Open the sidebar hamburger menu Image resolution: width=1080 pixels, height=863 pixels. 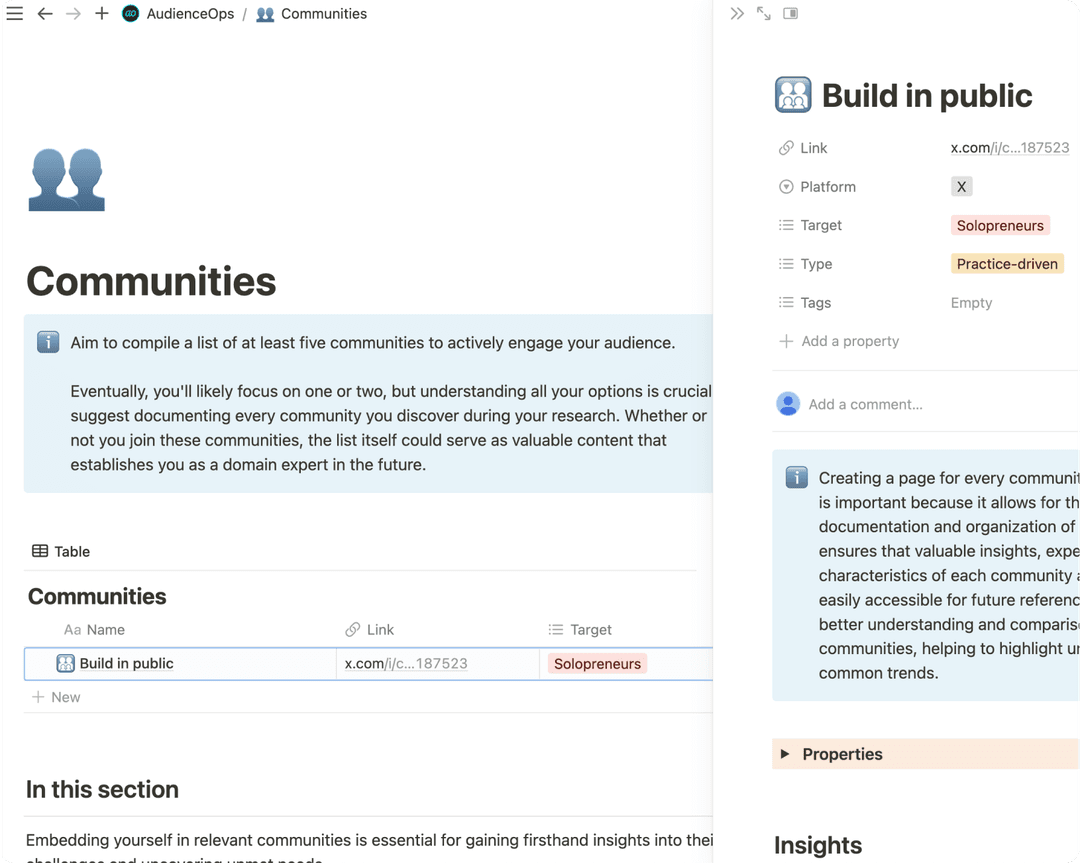coord(15,13)
